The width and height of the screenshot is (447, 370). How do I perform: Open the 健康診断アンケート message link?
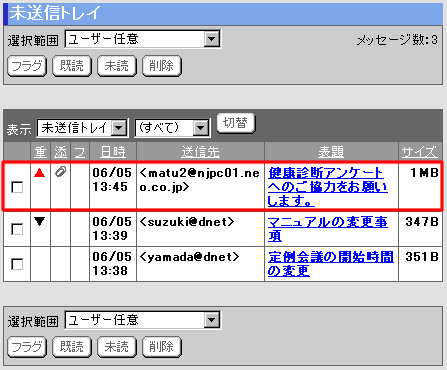(x=328, y=187)
